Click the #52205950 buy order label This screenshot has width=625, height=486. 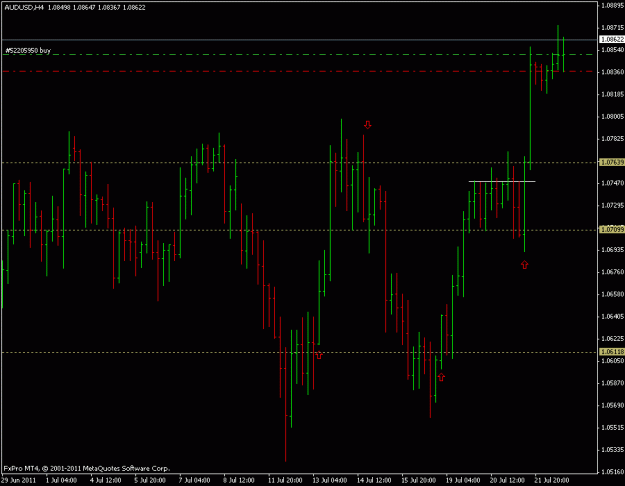(x=28, y=50)
